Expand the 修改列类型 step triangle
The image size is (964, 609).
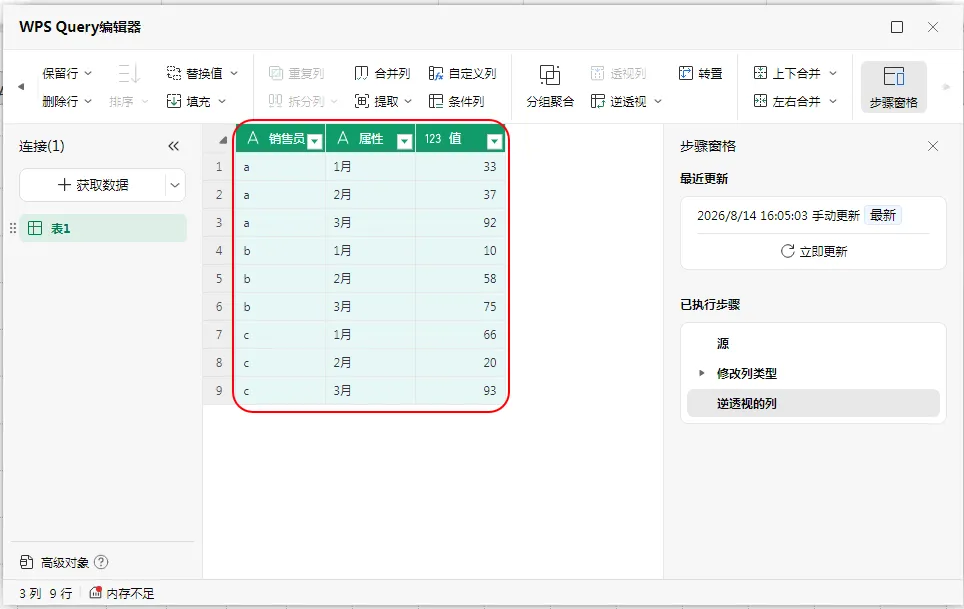point(701,373)
